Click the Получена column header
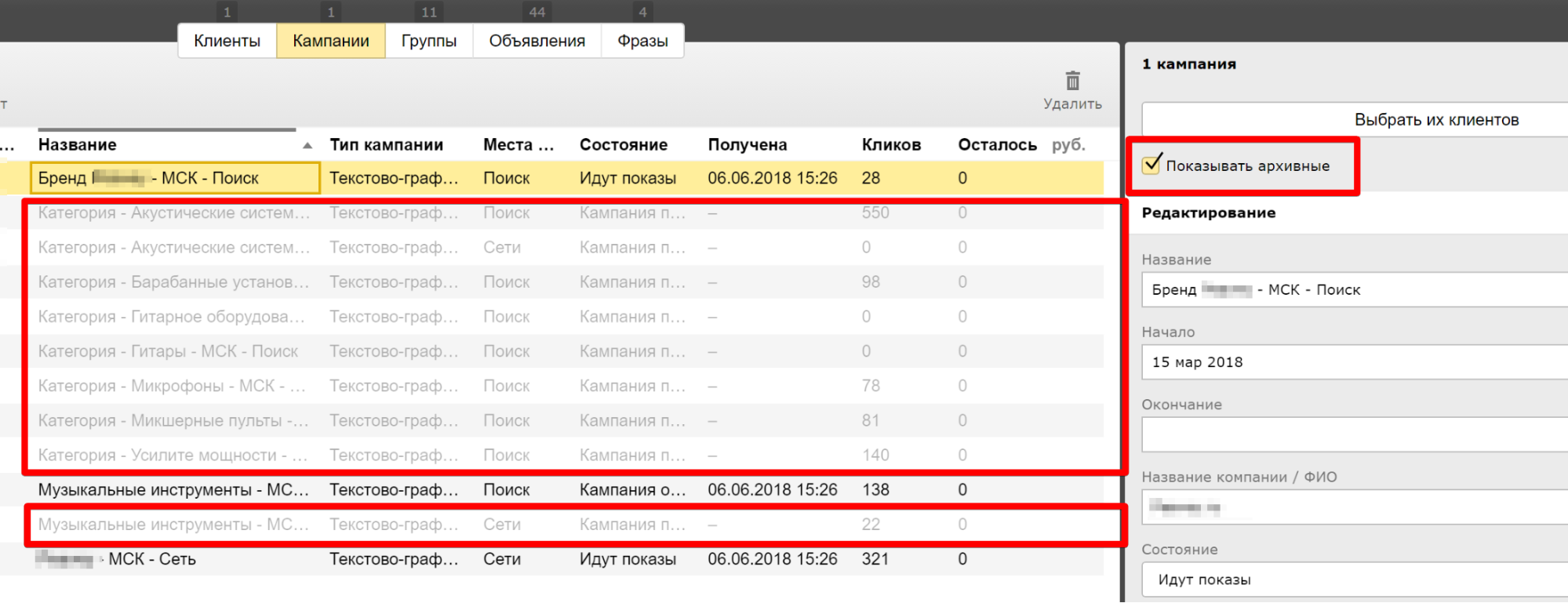 pyautogui.click(x=747, y=145)
